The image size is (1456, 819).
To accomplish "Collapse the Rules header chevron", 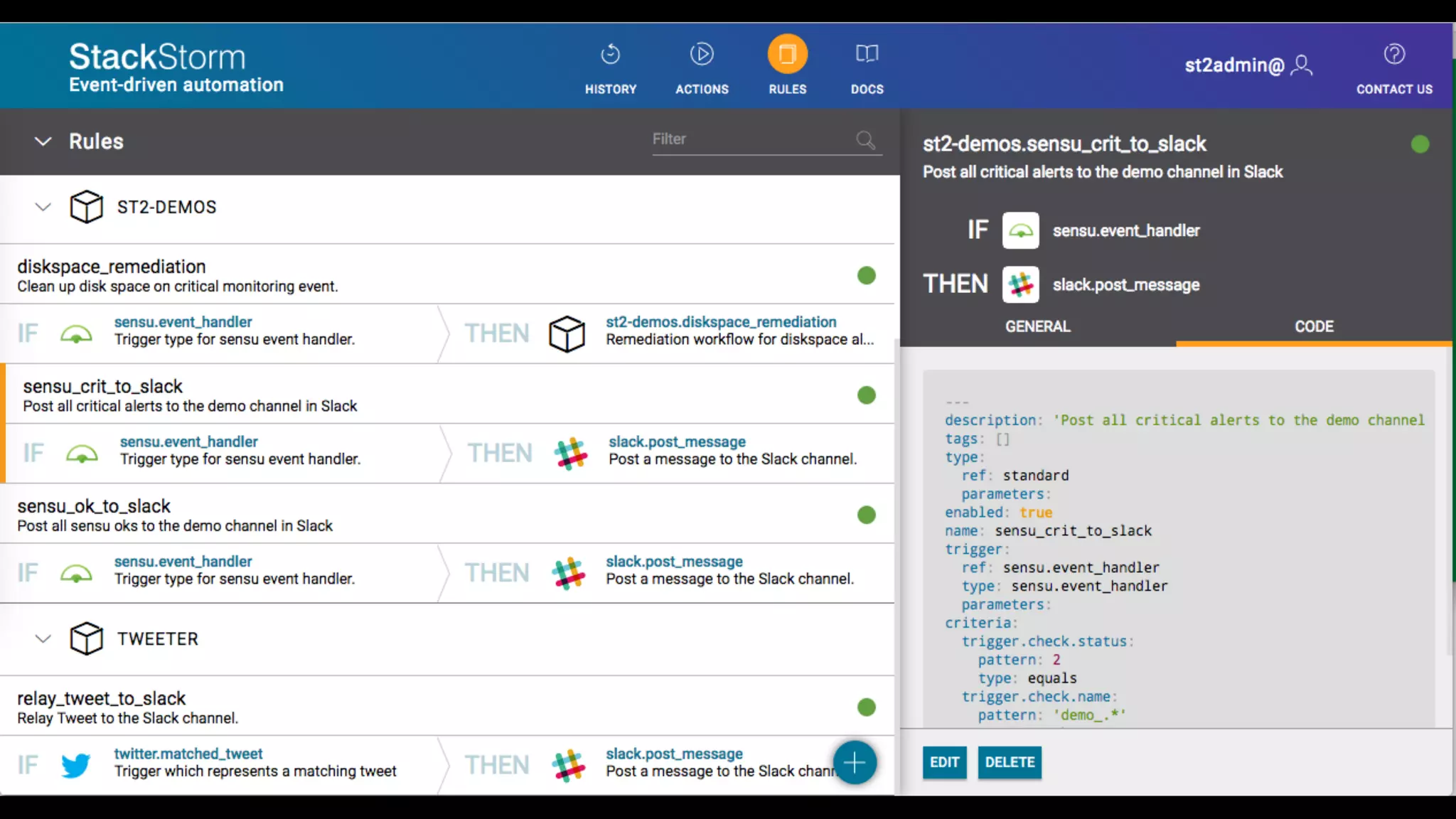I will 43,141.
